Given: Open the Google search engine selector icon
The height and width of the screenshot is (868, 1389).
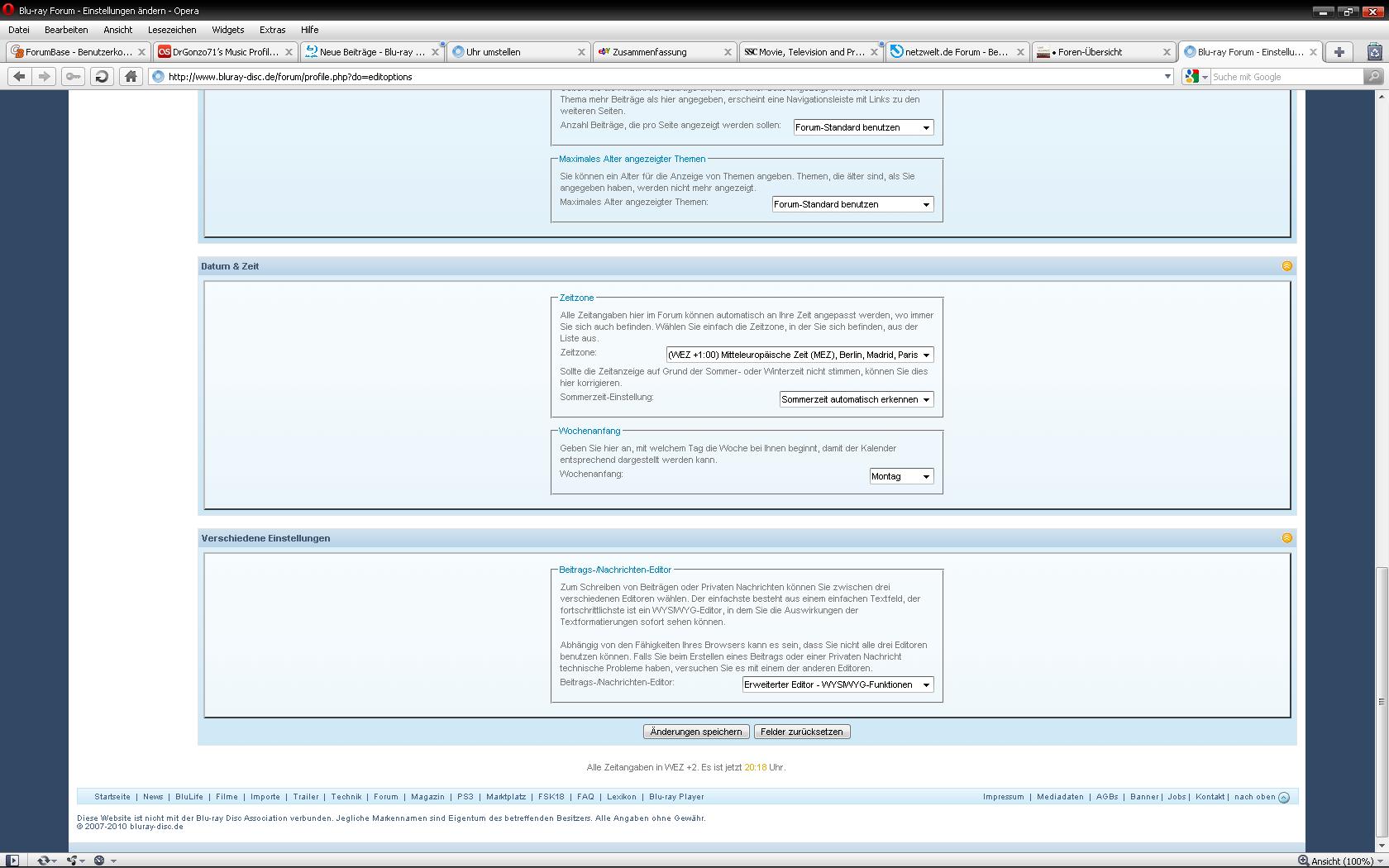Looking at the screenshot, I should tap(1196, 76).
